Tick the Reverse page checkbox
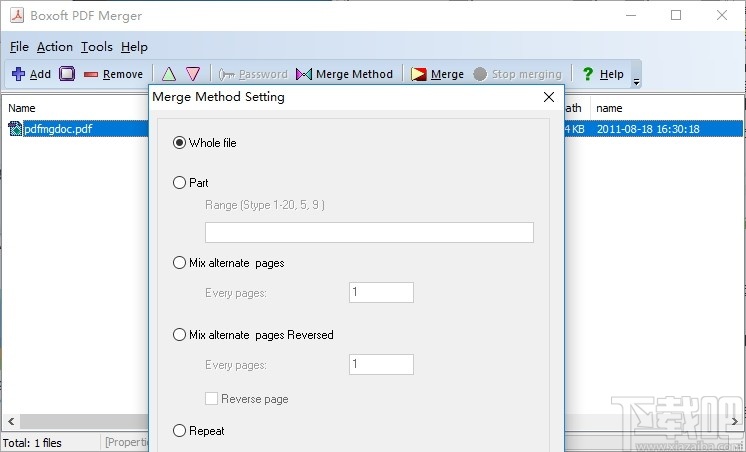This screenshot has height=452, width=746. 211,399
